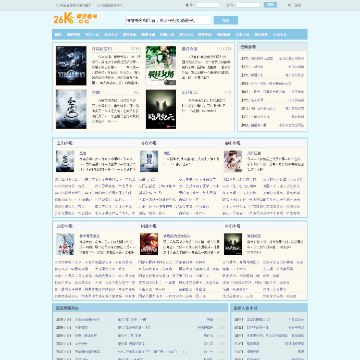Open the first featured book title link
This screenshot has width=360, height=360.
coord(102,49)
